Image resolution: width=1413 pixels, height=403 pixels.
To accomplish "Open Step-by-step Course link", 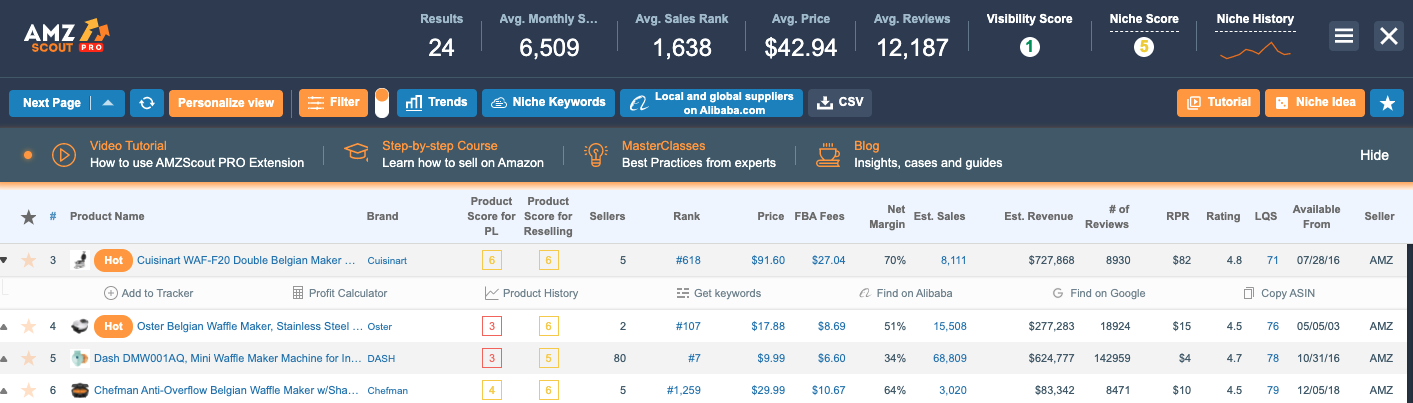I will pos(439,146).
